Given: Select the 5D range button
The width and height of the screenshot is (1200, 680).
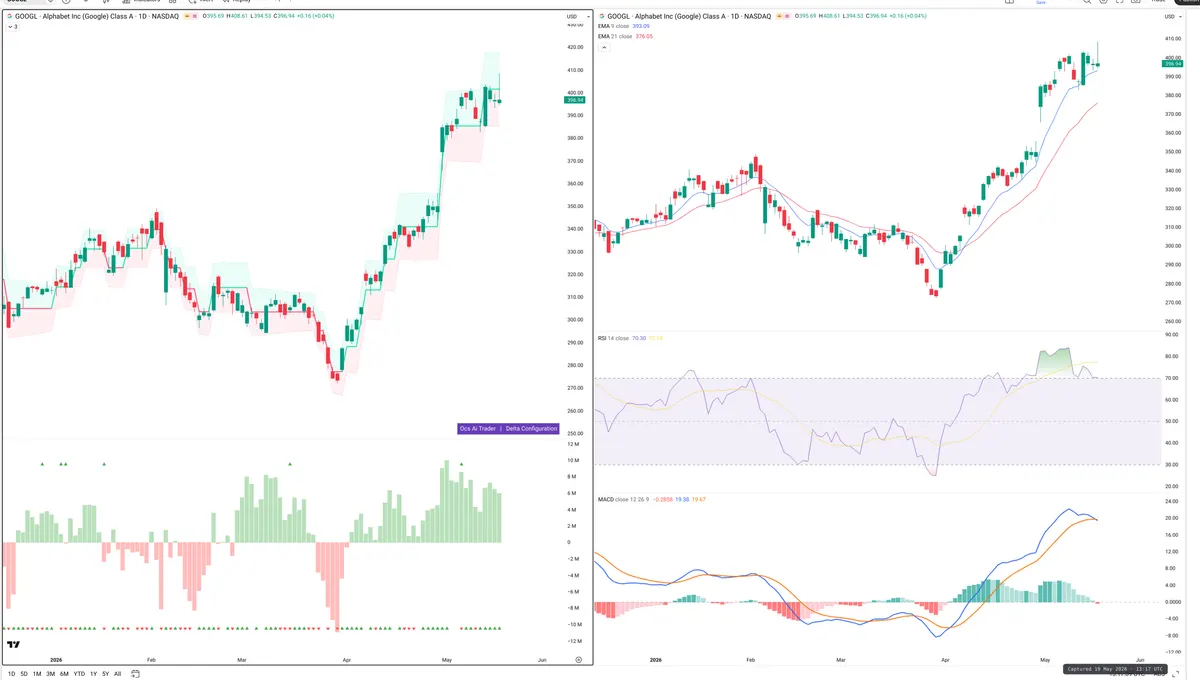Looking at the screenshot, I should point(22,674).
